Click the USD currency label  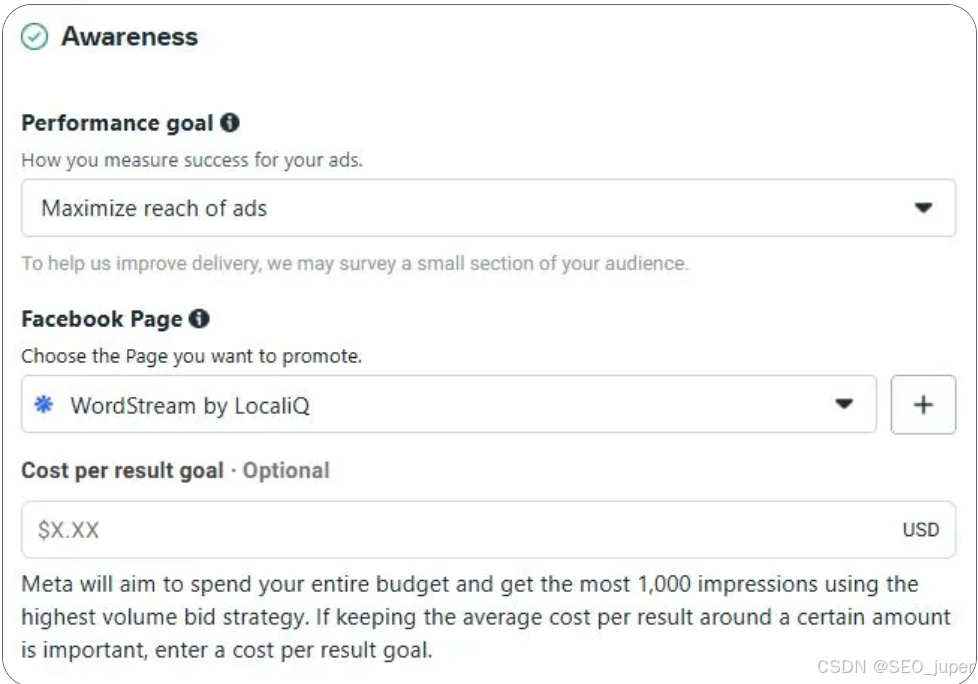click(x=920, y=530)
